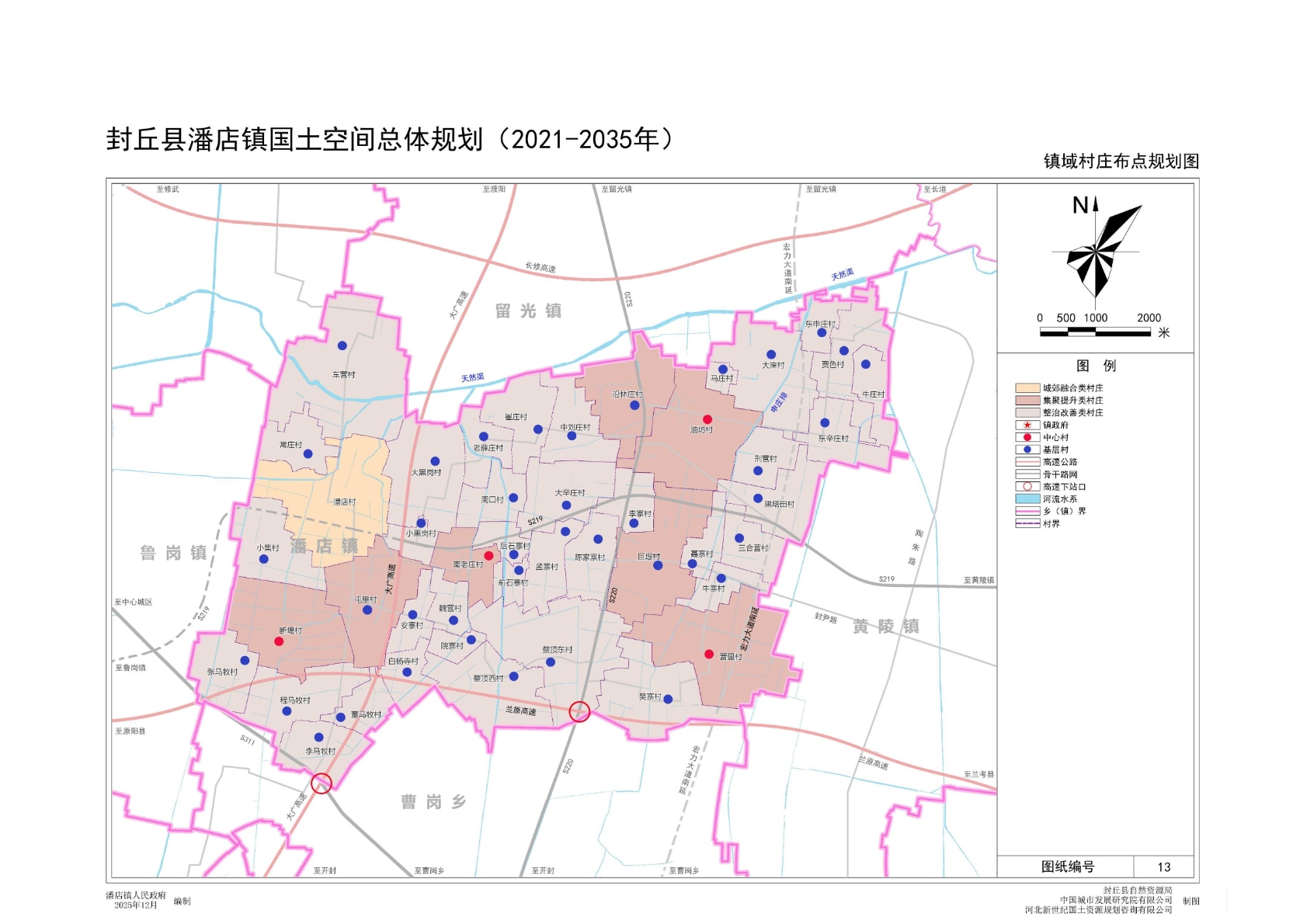Click the highway exit circle on 大广高速

coord(322,783)
